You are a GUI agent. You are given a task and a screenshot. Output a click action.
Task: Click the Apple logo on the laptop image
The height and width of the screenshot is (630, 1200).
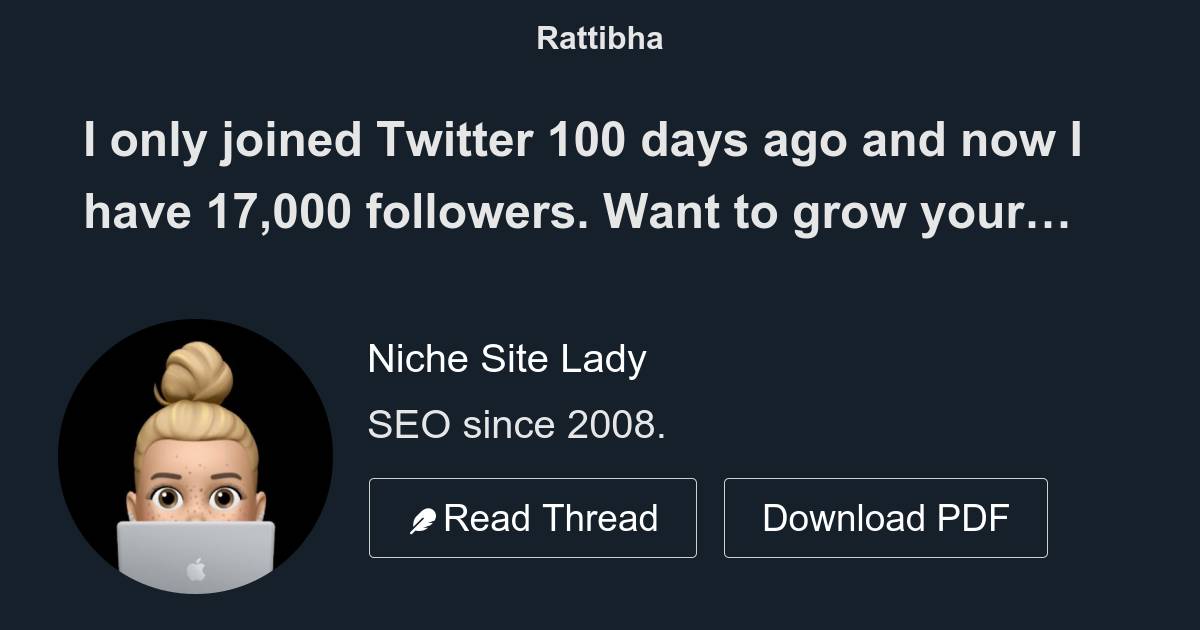(x=197, y=567)
